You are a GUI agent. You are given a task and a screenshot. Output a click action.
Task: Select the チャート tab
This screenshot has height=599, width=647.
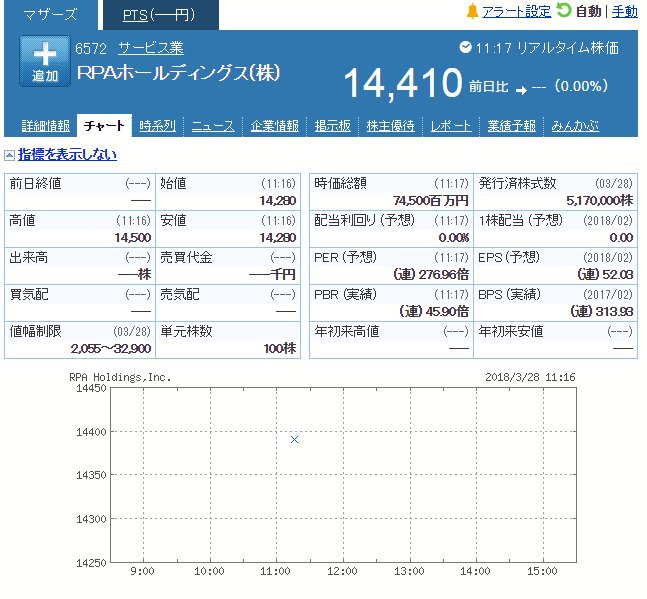point(104,125)
